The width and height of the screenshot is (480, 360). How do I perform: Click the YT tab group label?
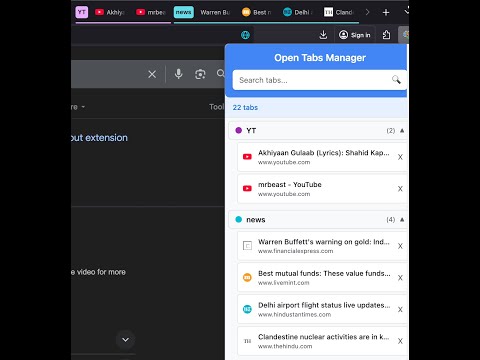tap(82, 12)
